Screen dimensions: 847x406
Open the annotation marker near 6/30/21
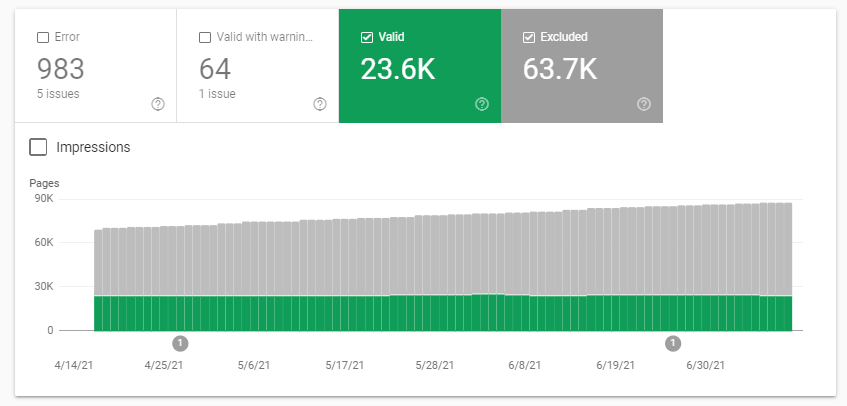[673, 343]
